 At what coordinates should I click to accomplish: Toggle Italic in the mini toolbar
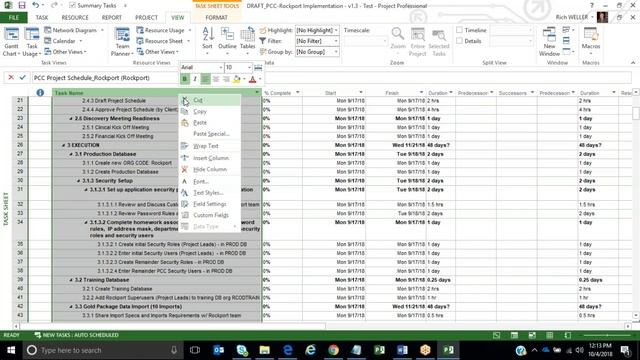point(195,79)
